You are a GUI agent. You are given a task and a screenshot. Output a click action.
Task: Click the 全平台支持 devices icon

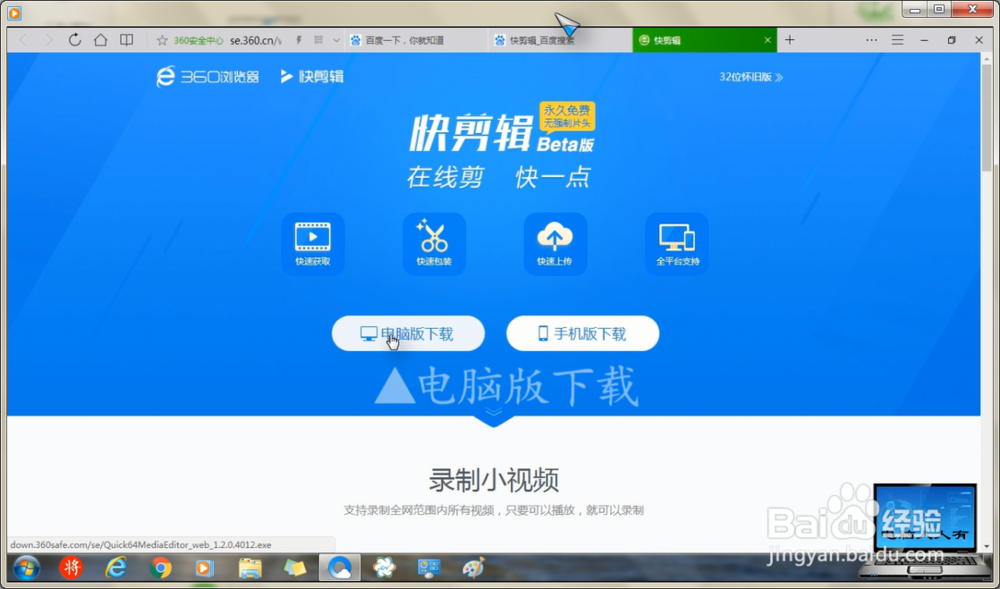(677, 244)
